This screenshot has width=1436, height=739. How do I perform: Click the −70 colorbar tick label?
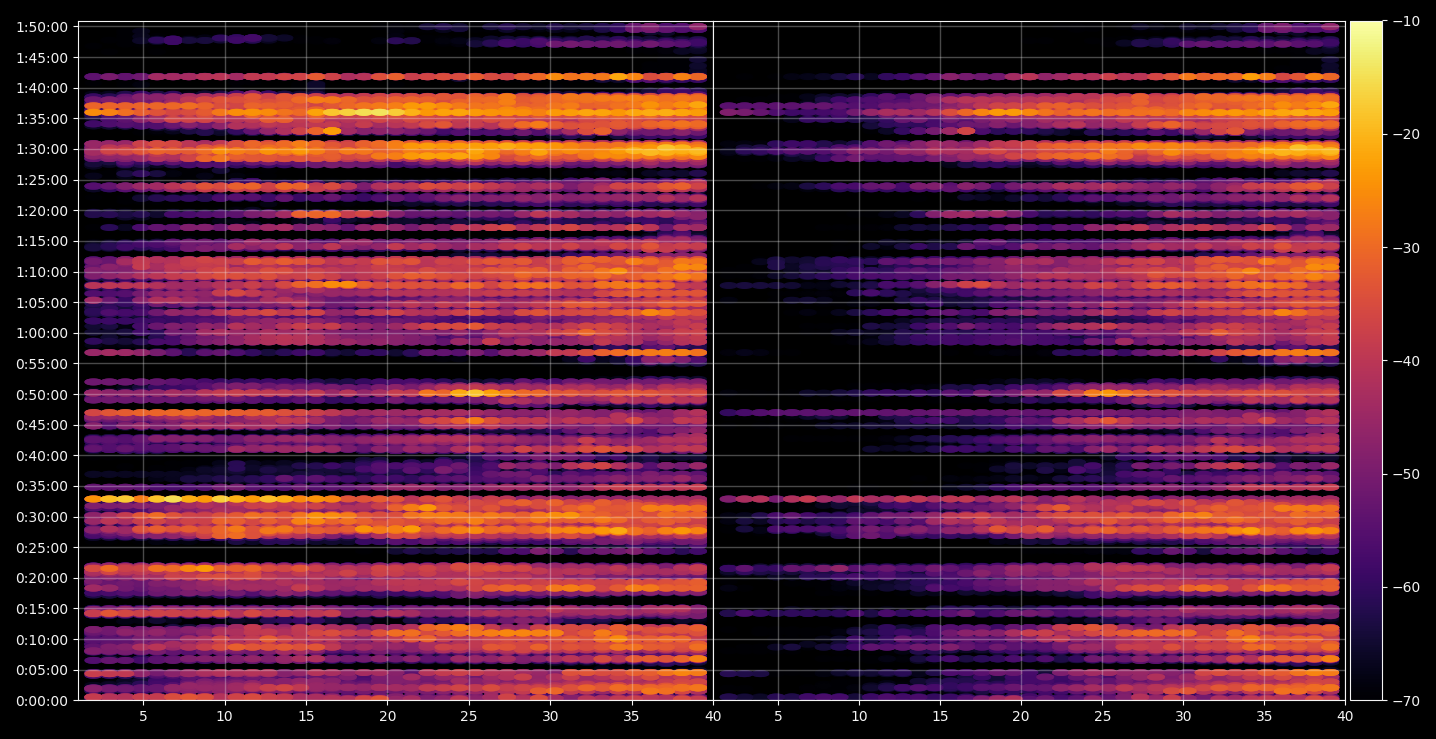coord(1405,701)
